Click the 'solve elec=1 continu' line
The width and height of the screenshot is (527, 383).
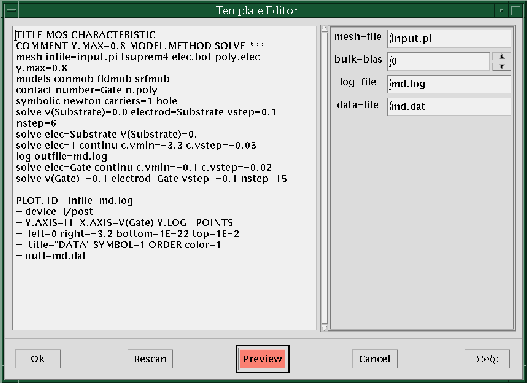136,145
